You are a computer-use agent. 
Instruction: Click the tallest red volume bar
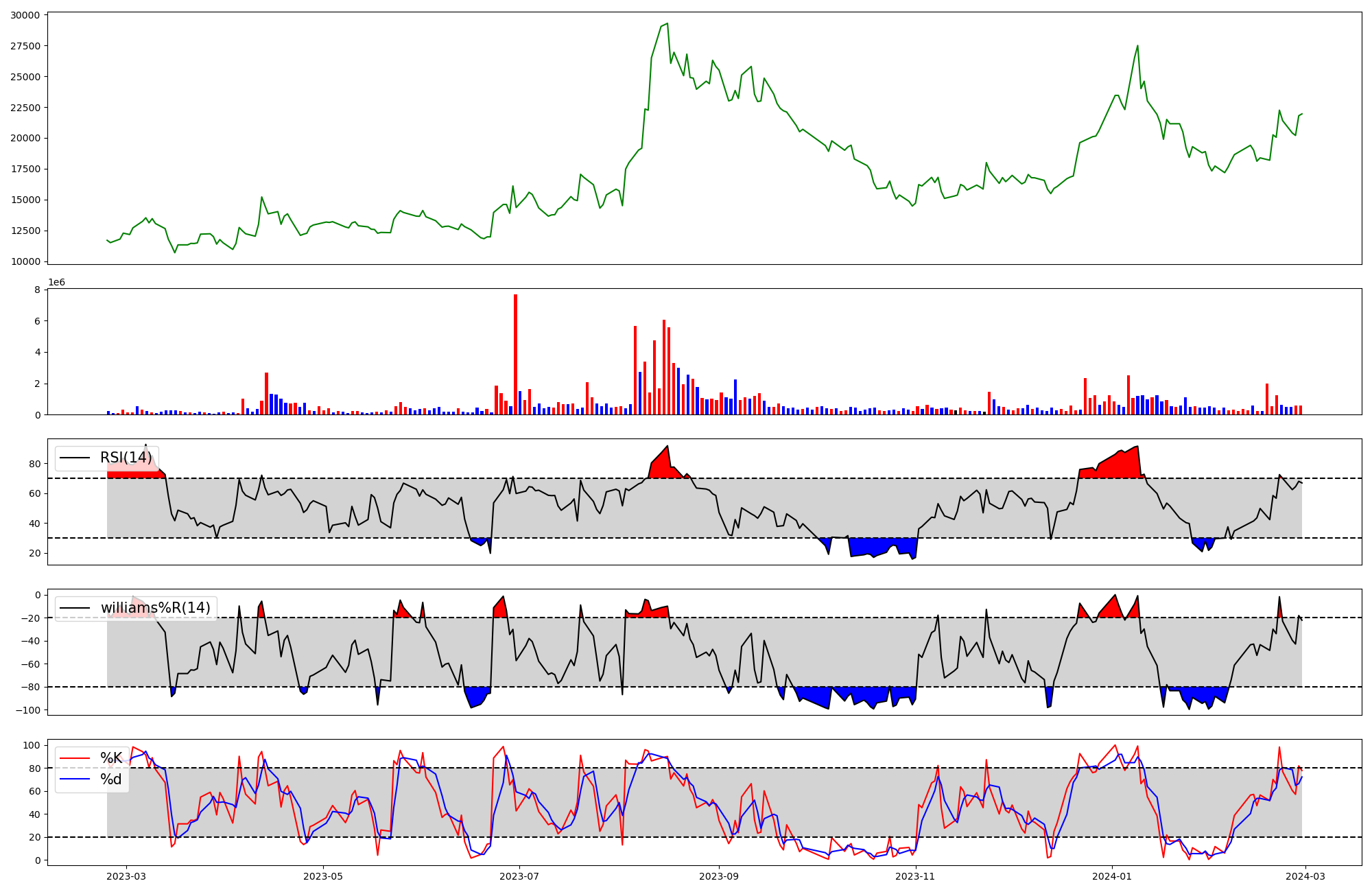pos(515,354)
